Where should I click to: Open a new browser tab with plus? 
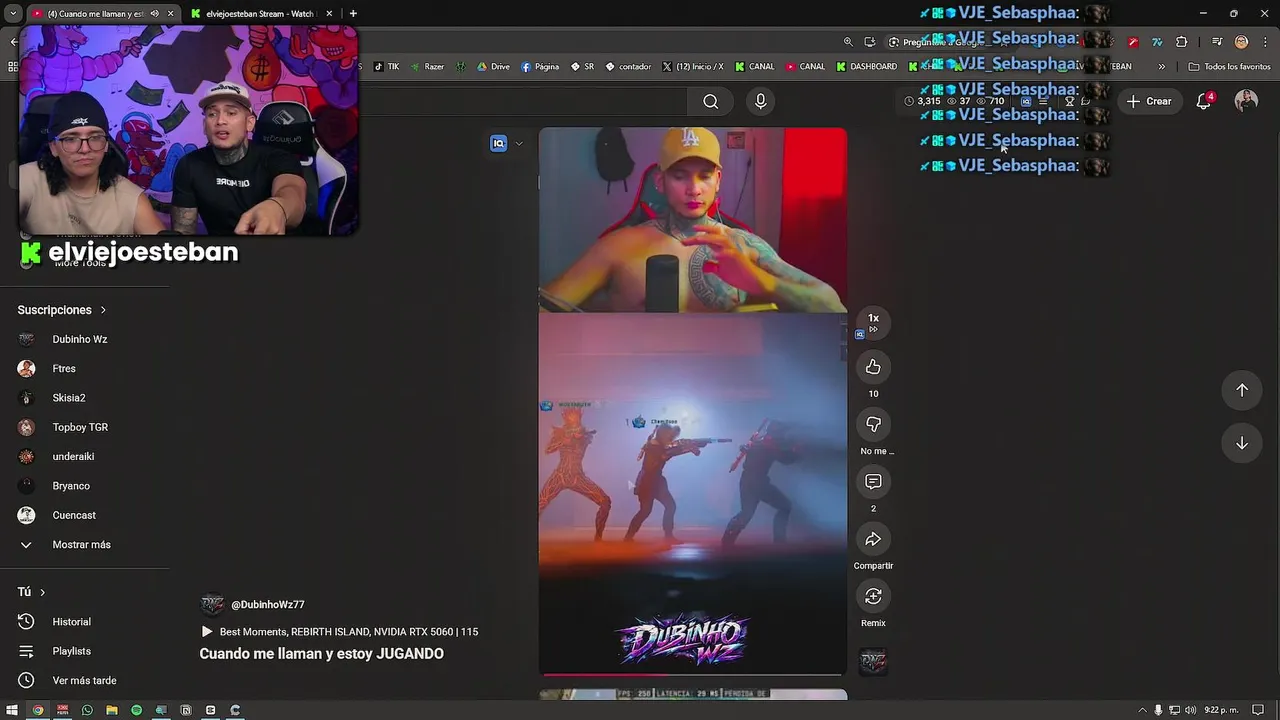[x=353, y=14]
